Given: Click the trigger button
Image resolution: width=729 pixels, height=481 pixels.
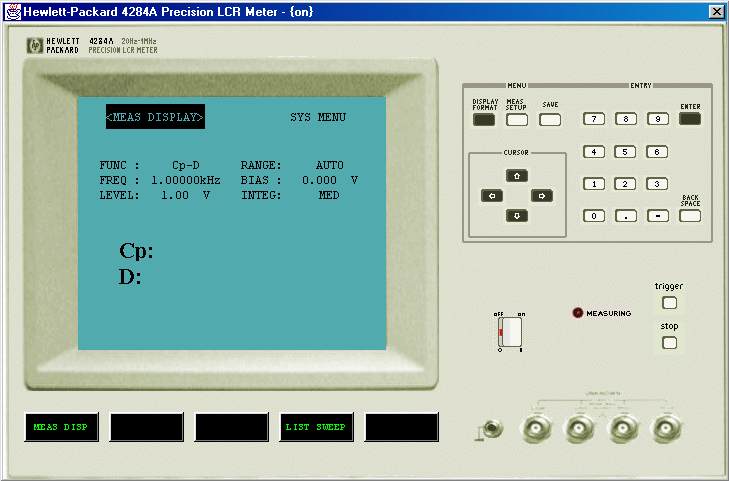Looking at the screenshot, I should 669,303.
